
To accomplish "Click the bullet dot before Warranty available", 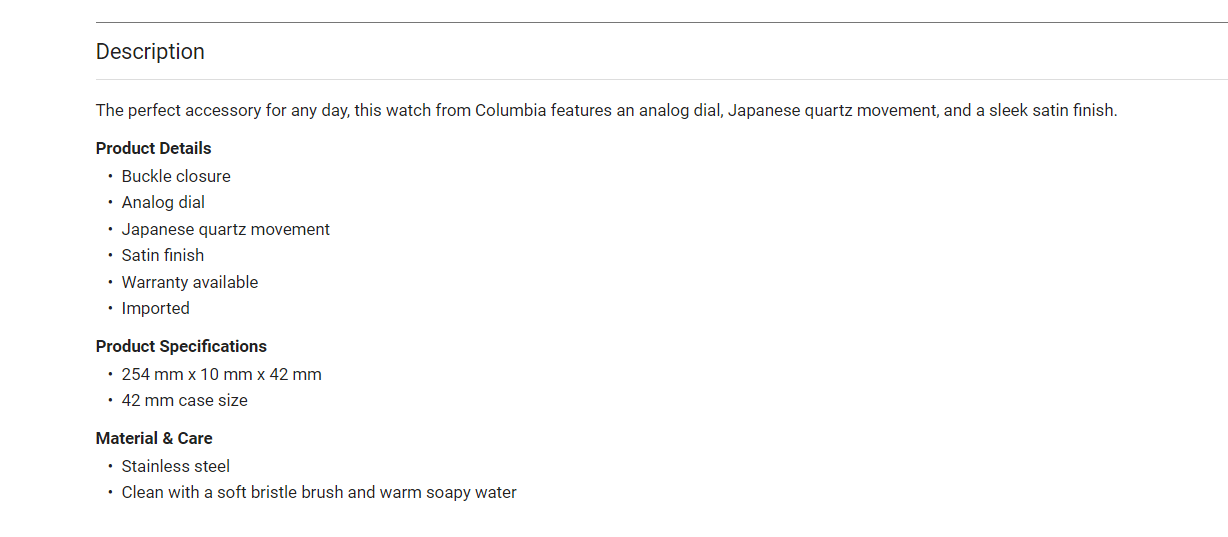I will pos(110,282).
